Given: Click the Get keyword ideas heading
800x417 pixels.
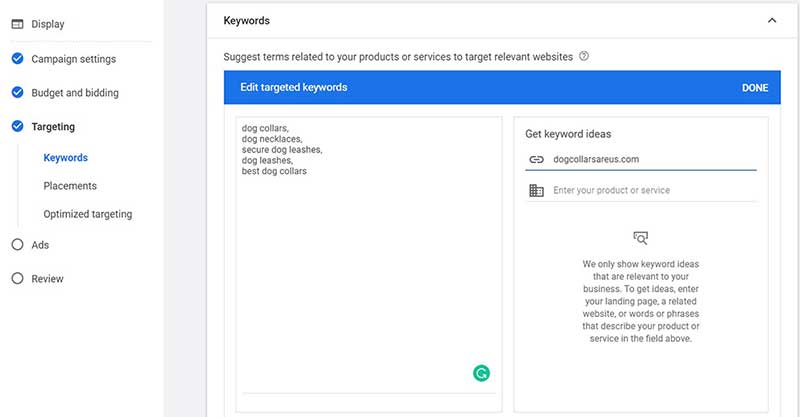Looking at the screenshot, I should pos(568,134).
